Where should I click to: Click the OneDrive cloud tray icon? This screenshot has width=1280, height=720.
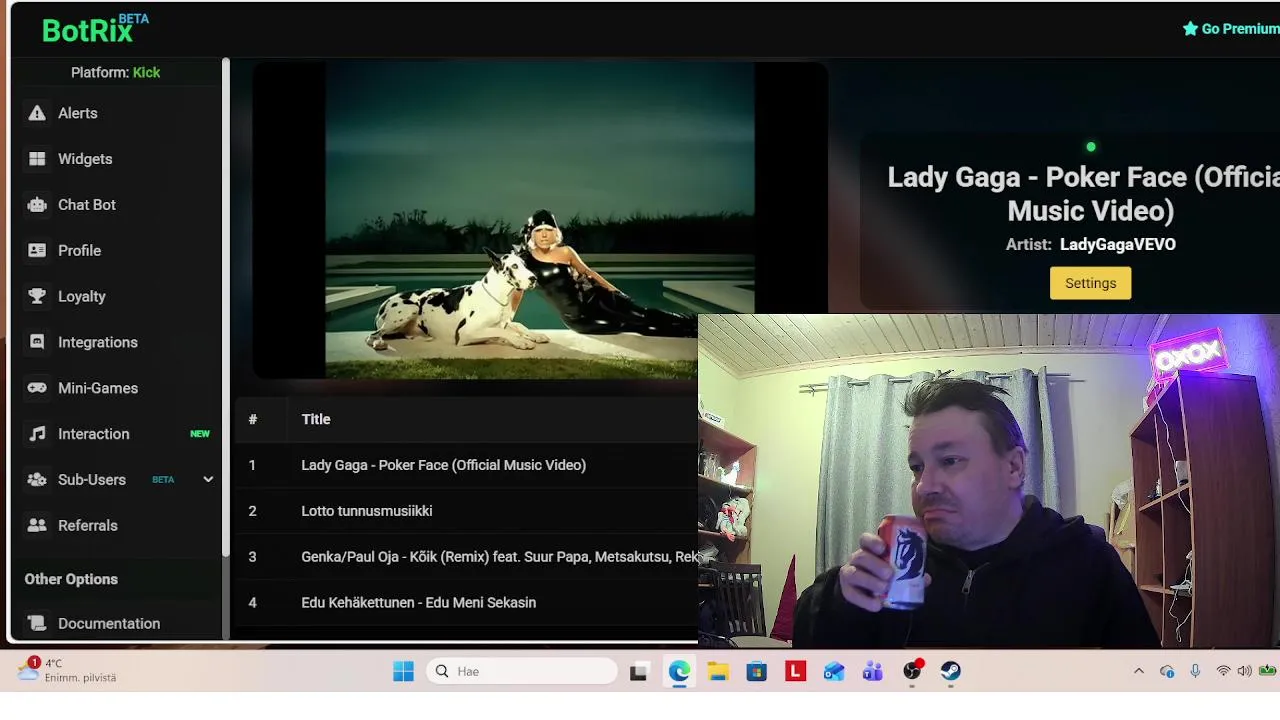[x=1167, y=671]
